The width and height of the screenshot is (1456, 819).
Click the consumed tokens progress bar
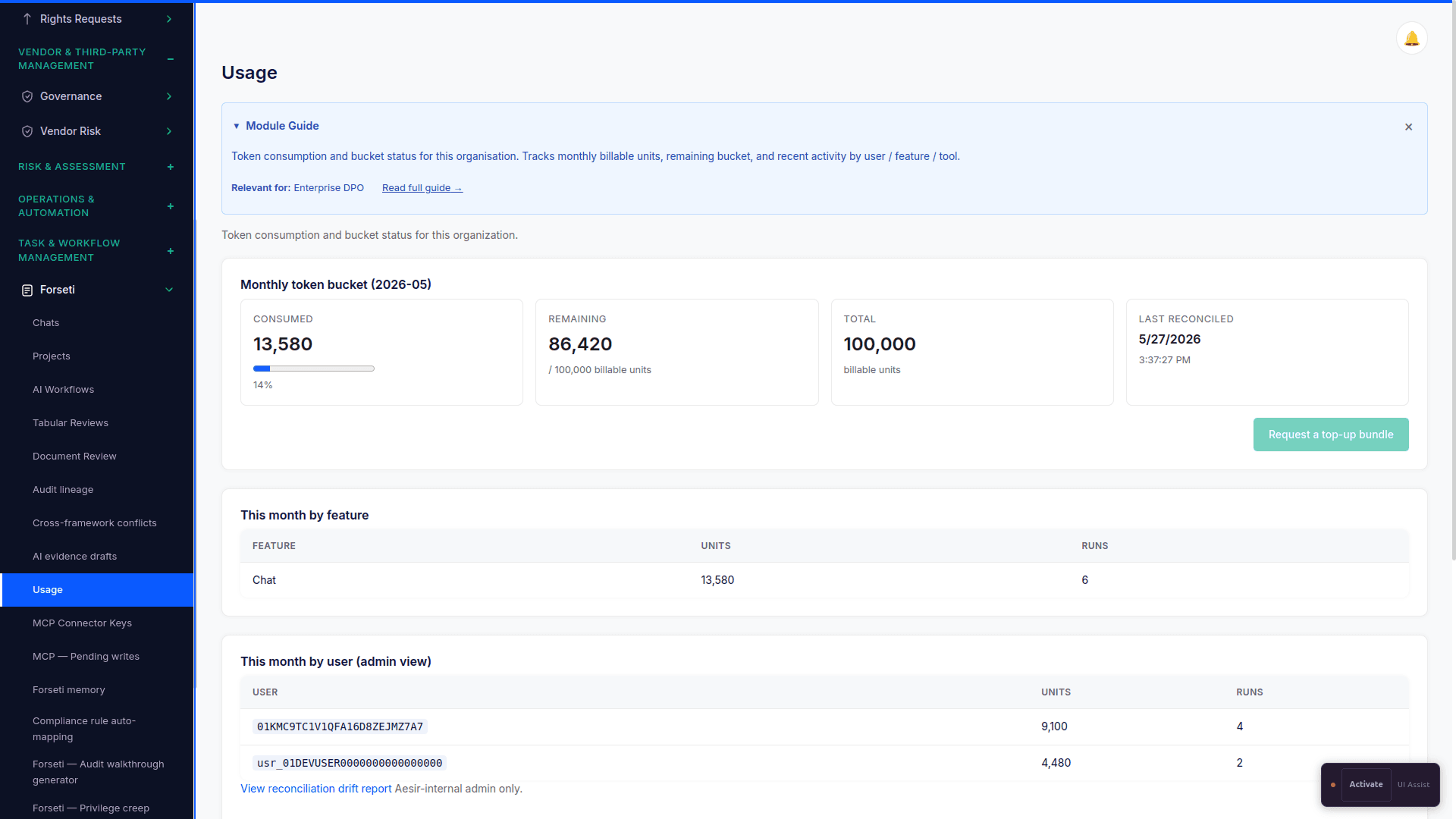313,369
